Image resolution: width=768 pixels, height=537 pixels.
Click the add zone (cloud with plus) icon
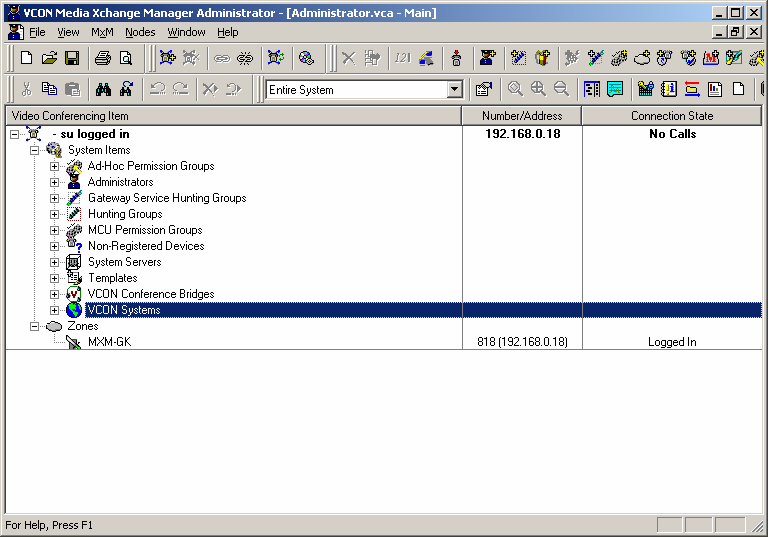coord(642,58)
